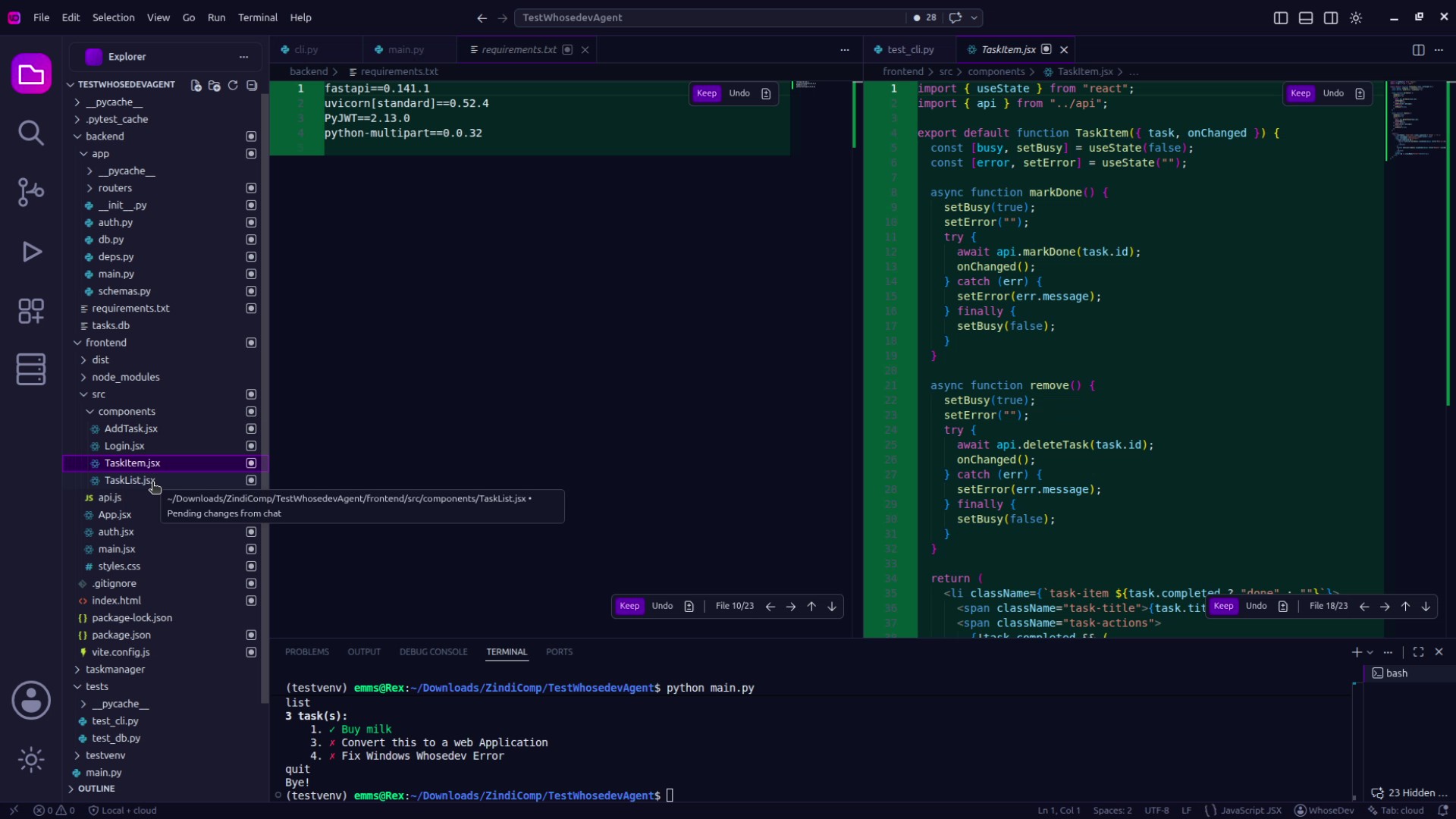This screenshot has height=819, width=1456.
Task: Switch to the PROBLEMS panel tab
Action: click(307, 652)
